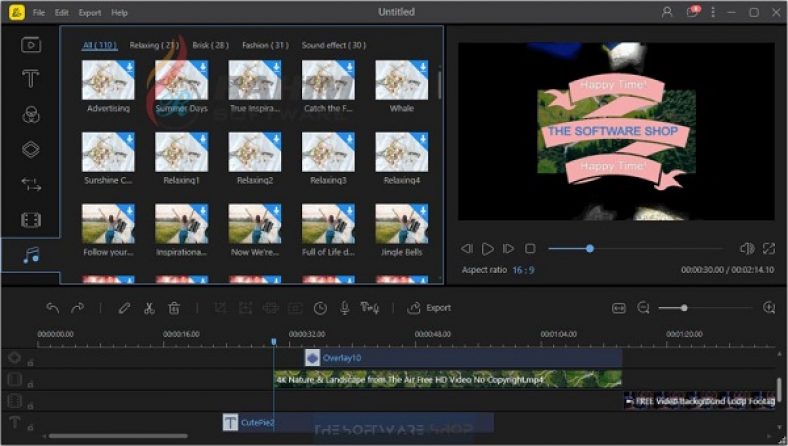Screen dimensions: 788x446
Task: Open the messages notification icon in the title bar
Action: [x=693, y=12]
